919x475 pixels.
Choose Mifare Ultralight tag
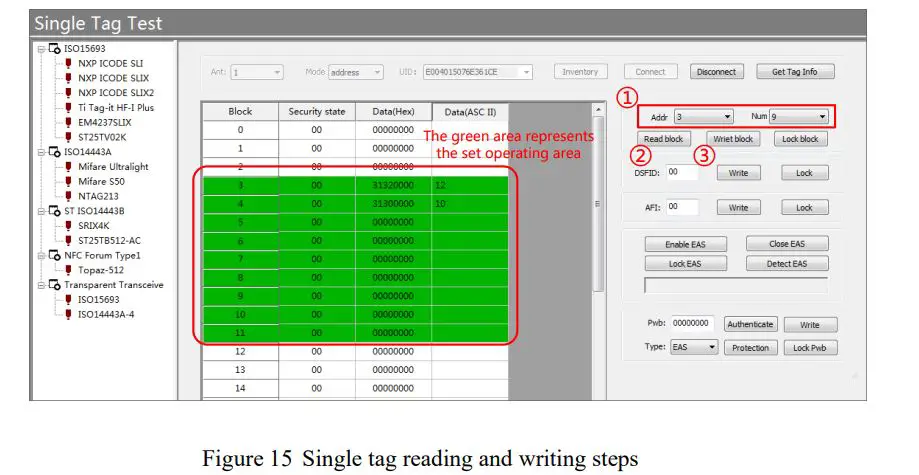[113, 167]
